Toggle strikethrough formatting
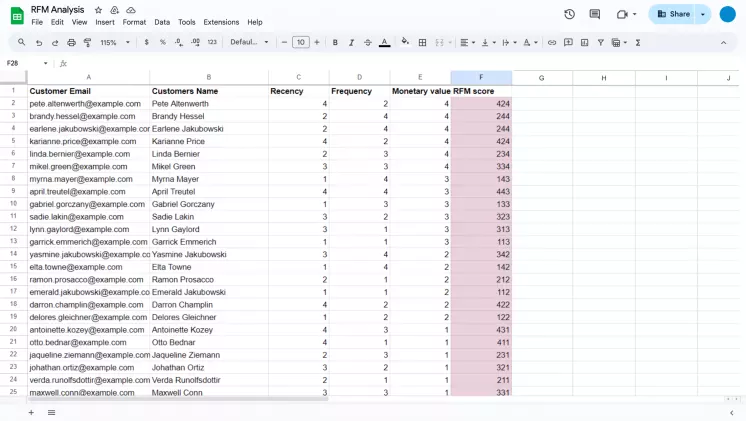Image resolution: width=746 pixels, height=421 pixels. (368, 43)
